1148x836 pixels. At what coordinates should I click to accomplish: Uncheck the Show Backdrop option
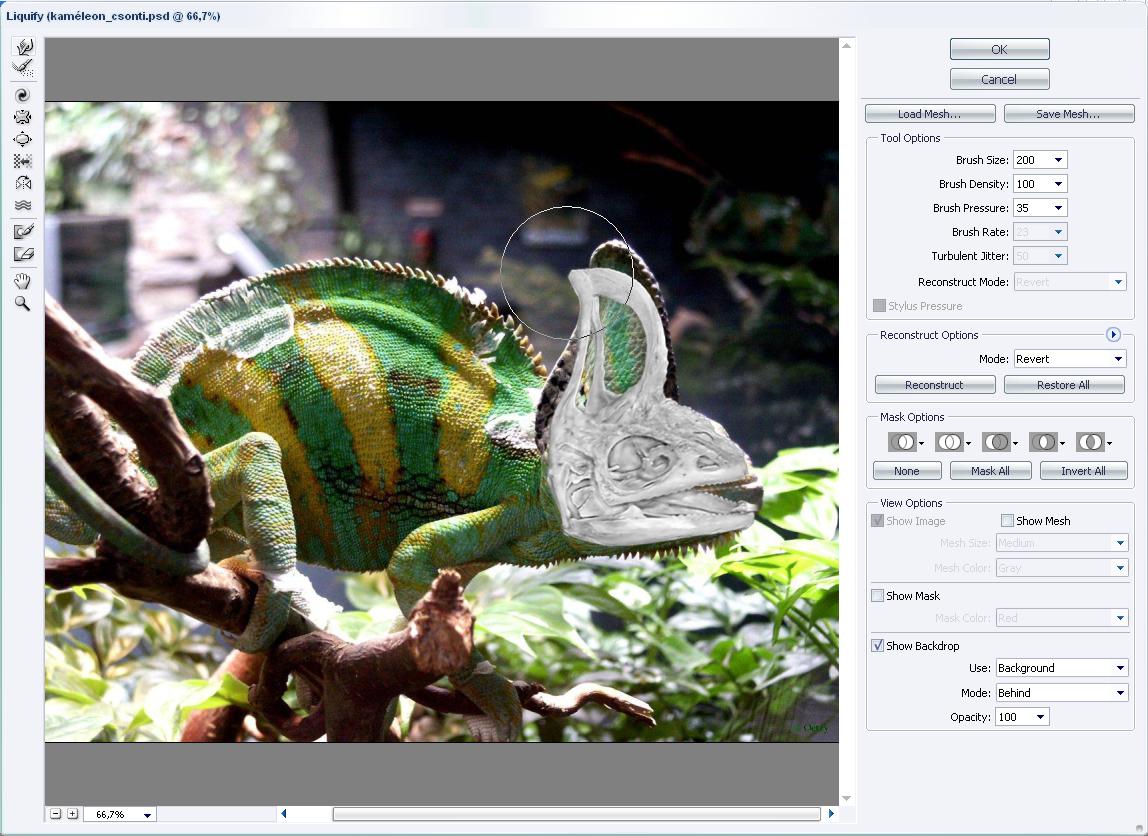point(878,646)
